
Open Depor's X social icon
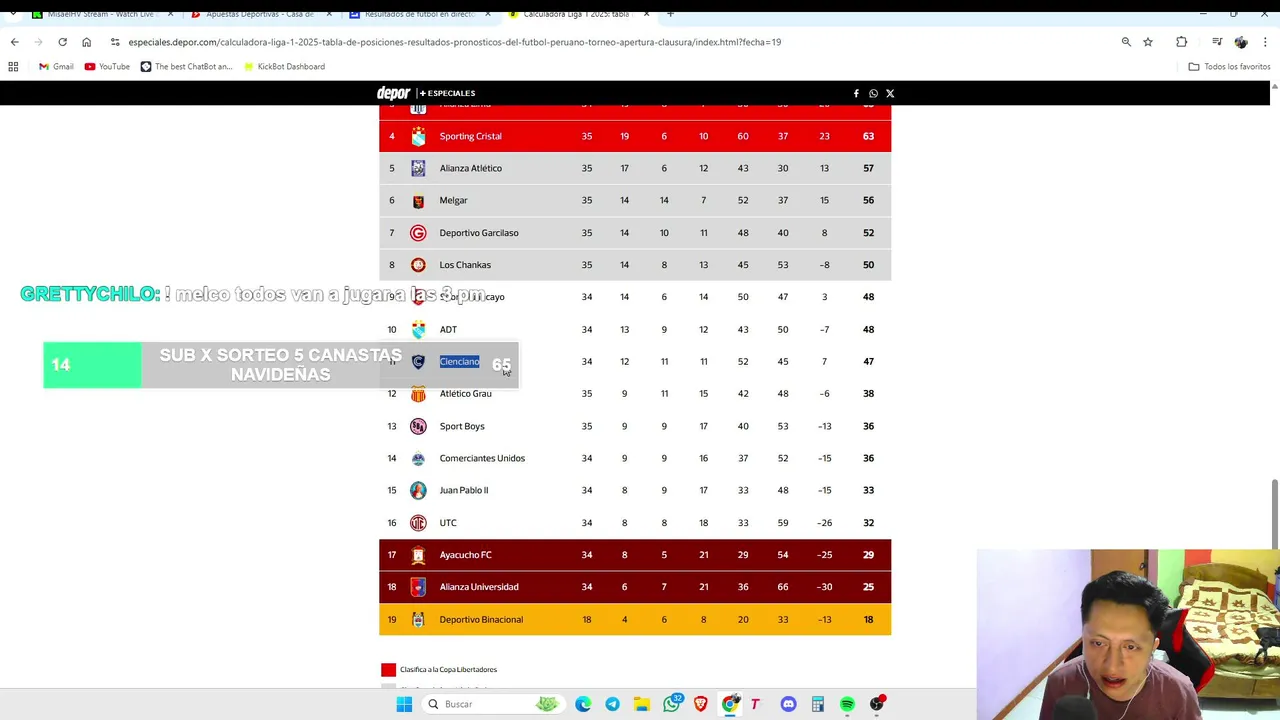click(x=890, y=93)
